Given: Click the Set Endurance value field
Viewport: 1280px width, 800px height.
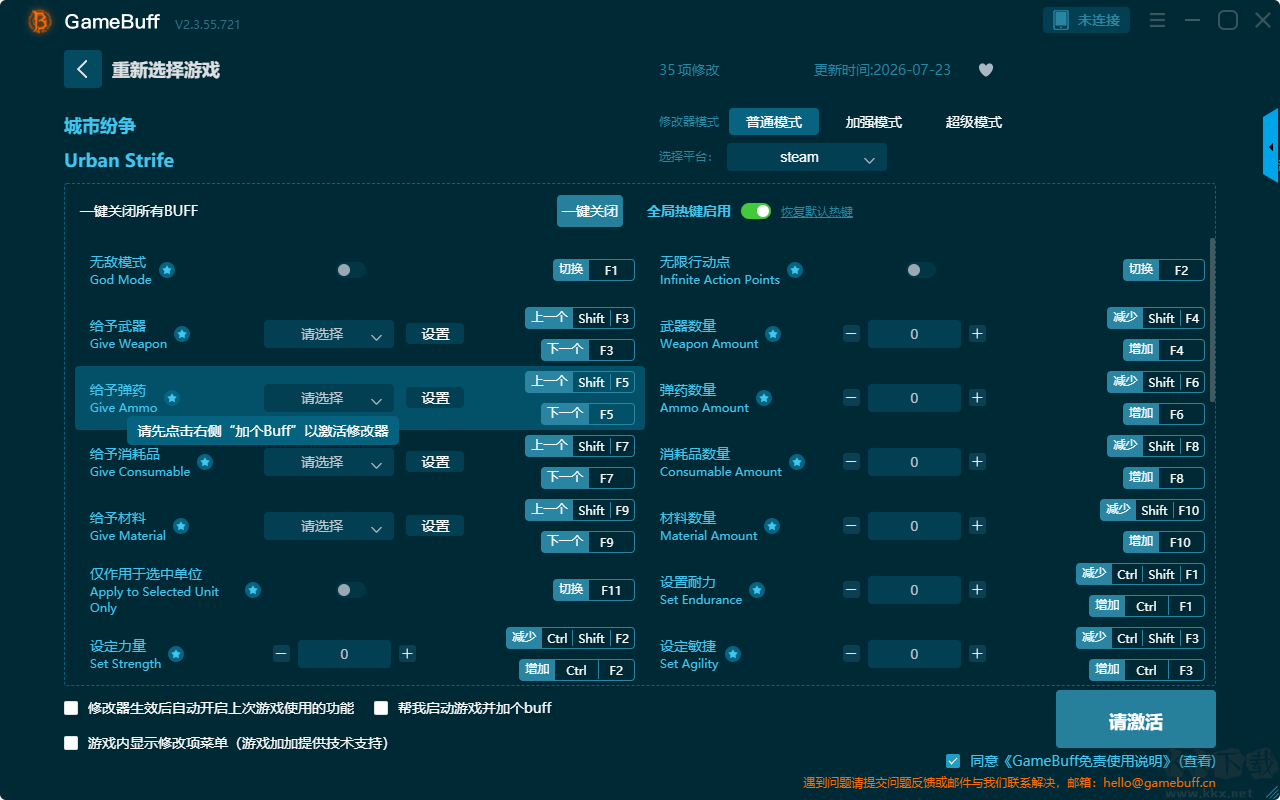Looking at the screenshot, I should click(914, 590).
